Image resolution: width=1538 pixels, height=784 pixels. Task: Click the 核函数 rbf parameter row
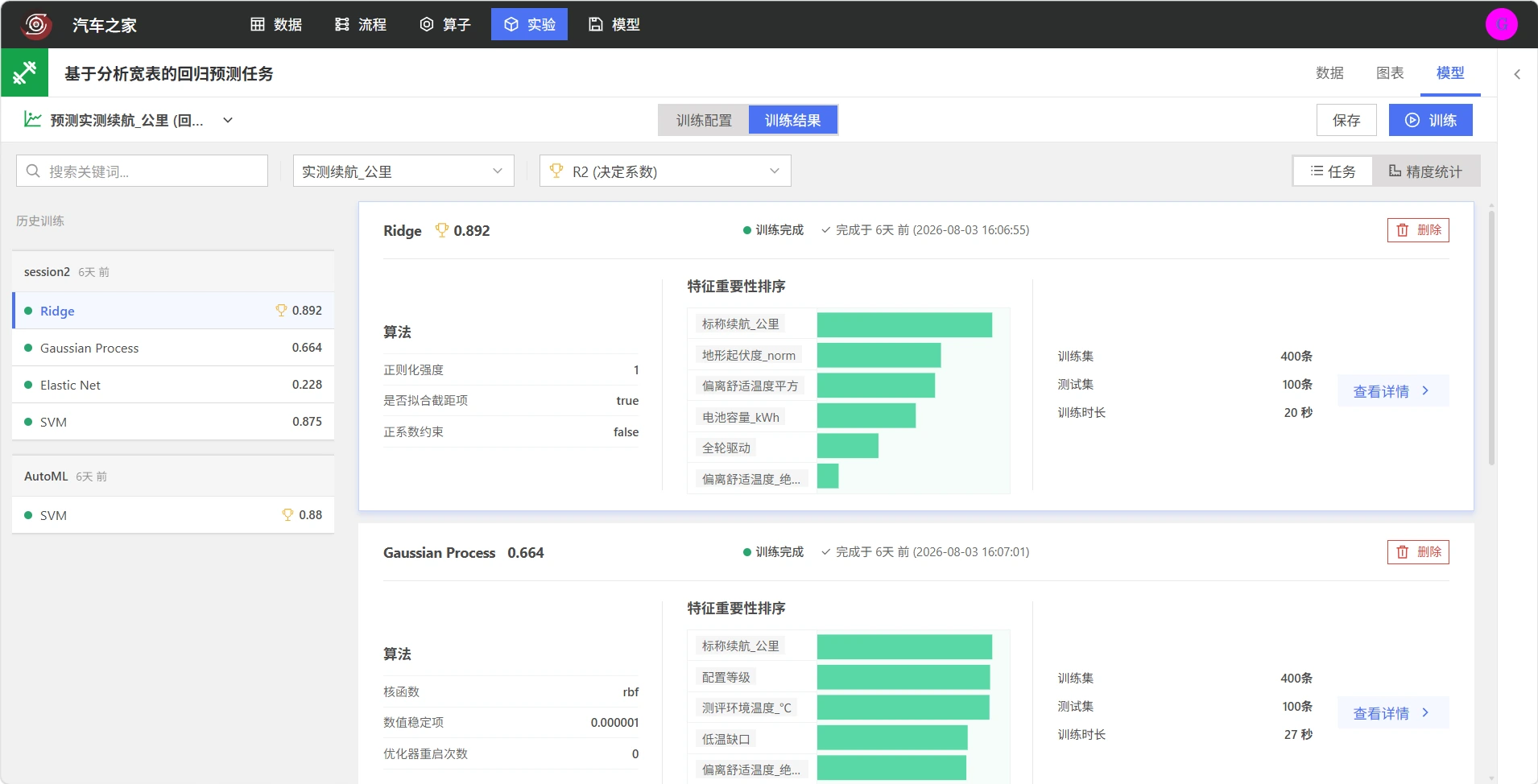click(x=511, y=692)
